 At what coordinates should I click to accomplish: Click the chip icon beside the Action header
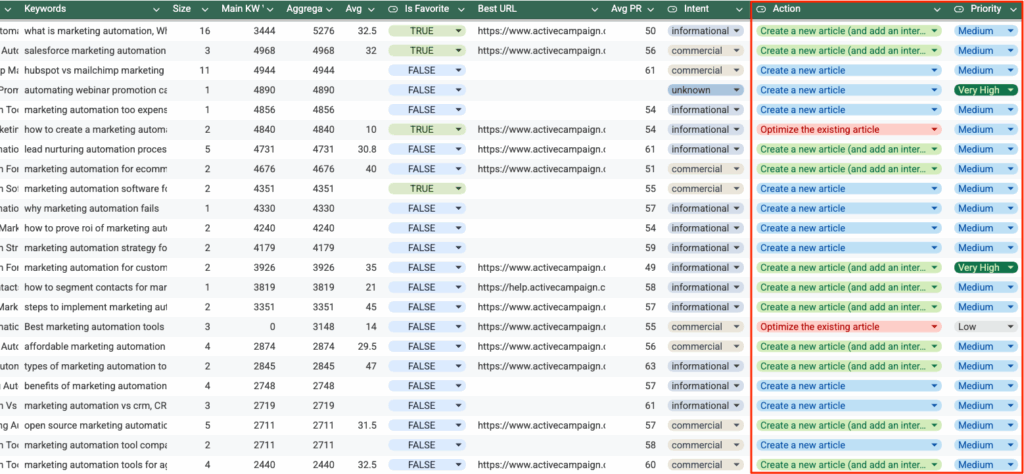click(762, 8)
